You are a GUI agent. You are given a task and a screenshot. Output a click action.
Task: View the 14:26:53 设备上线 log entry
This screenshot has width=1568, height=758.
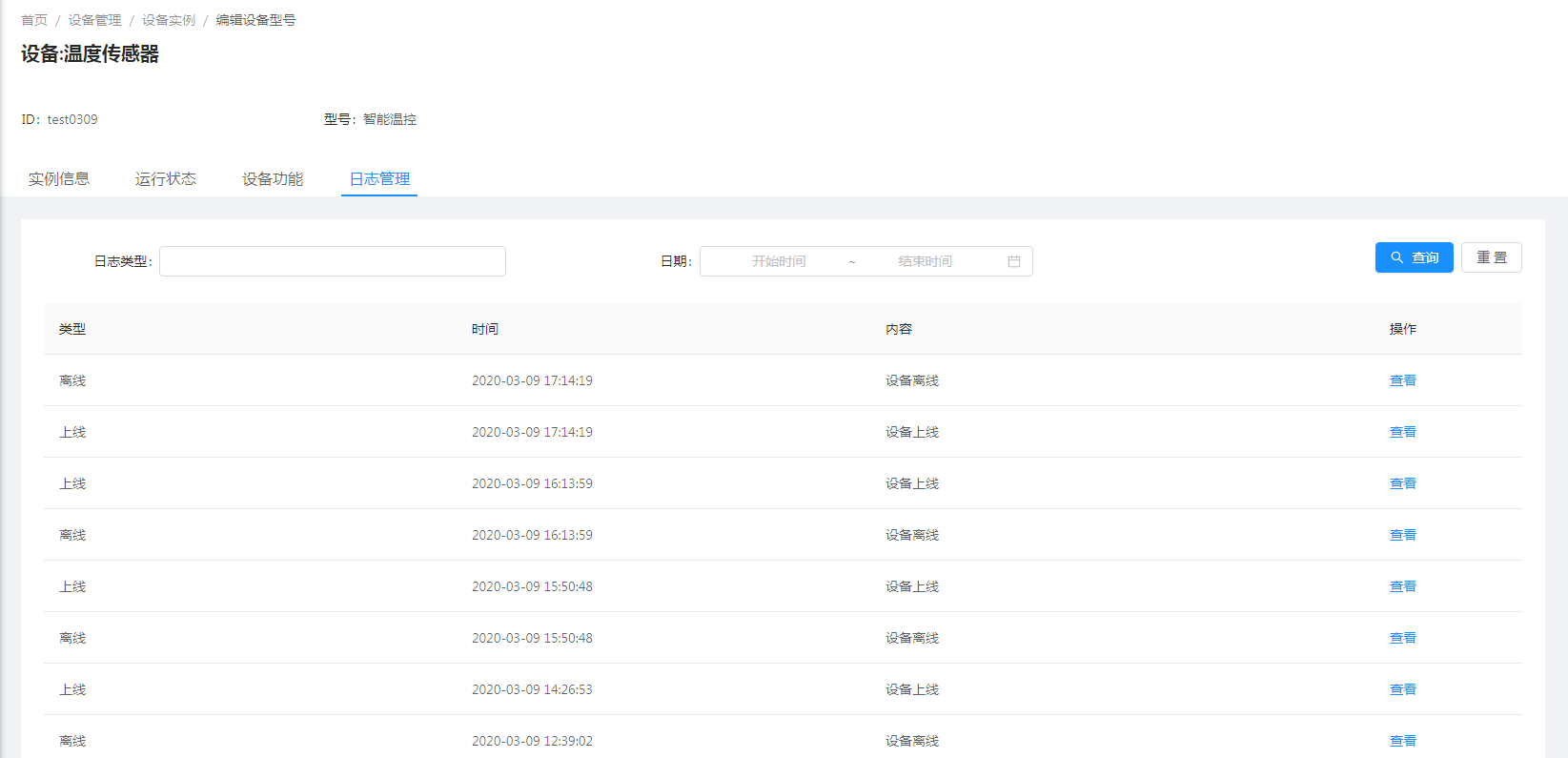click(1402, 689)
